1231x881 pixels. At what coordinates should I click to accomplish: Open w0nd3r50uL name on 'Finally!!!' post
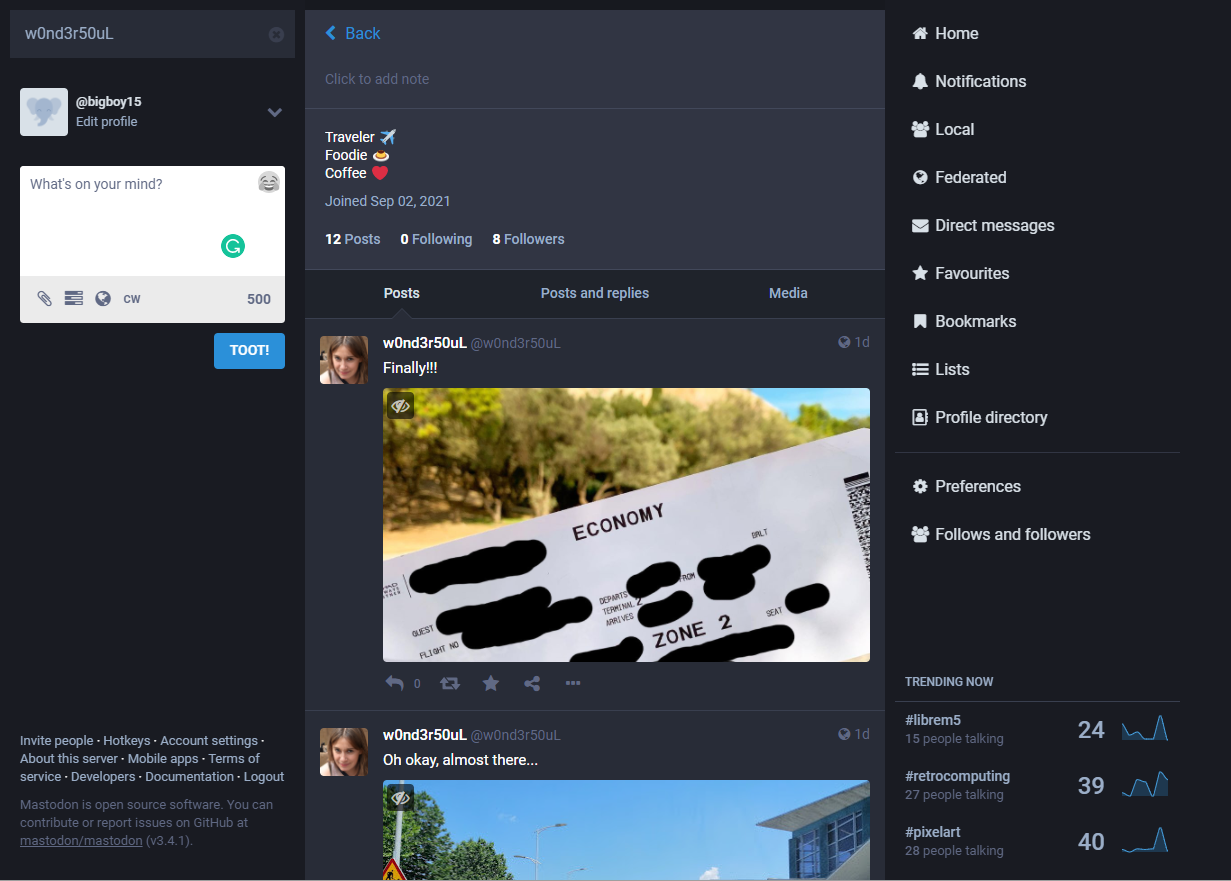(425, 343)
